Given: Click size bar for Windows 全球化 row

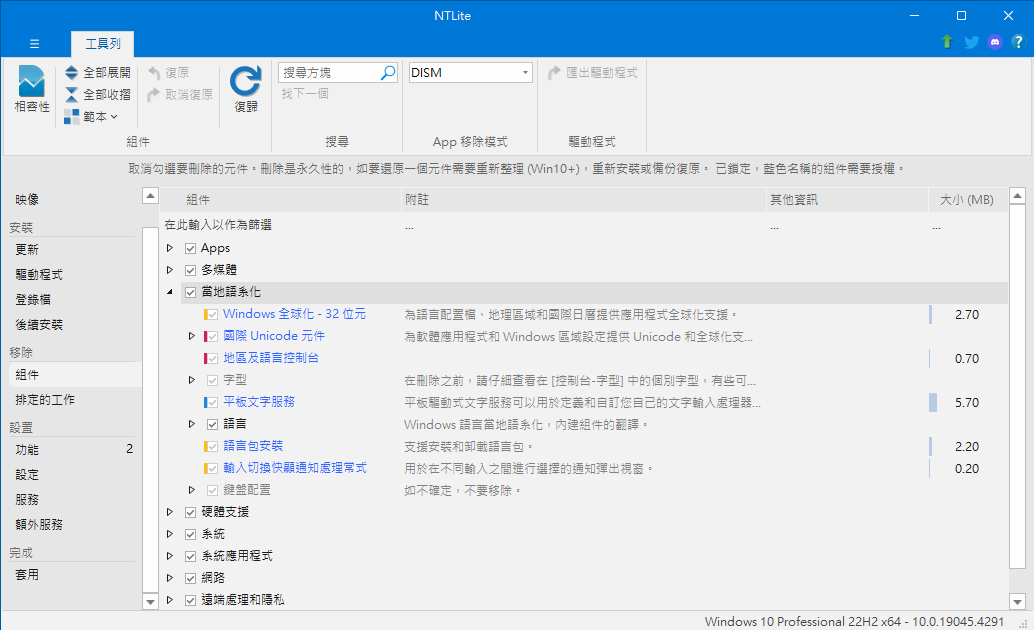Looking at the screenshot, I should click(930, 315).
